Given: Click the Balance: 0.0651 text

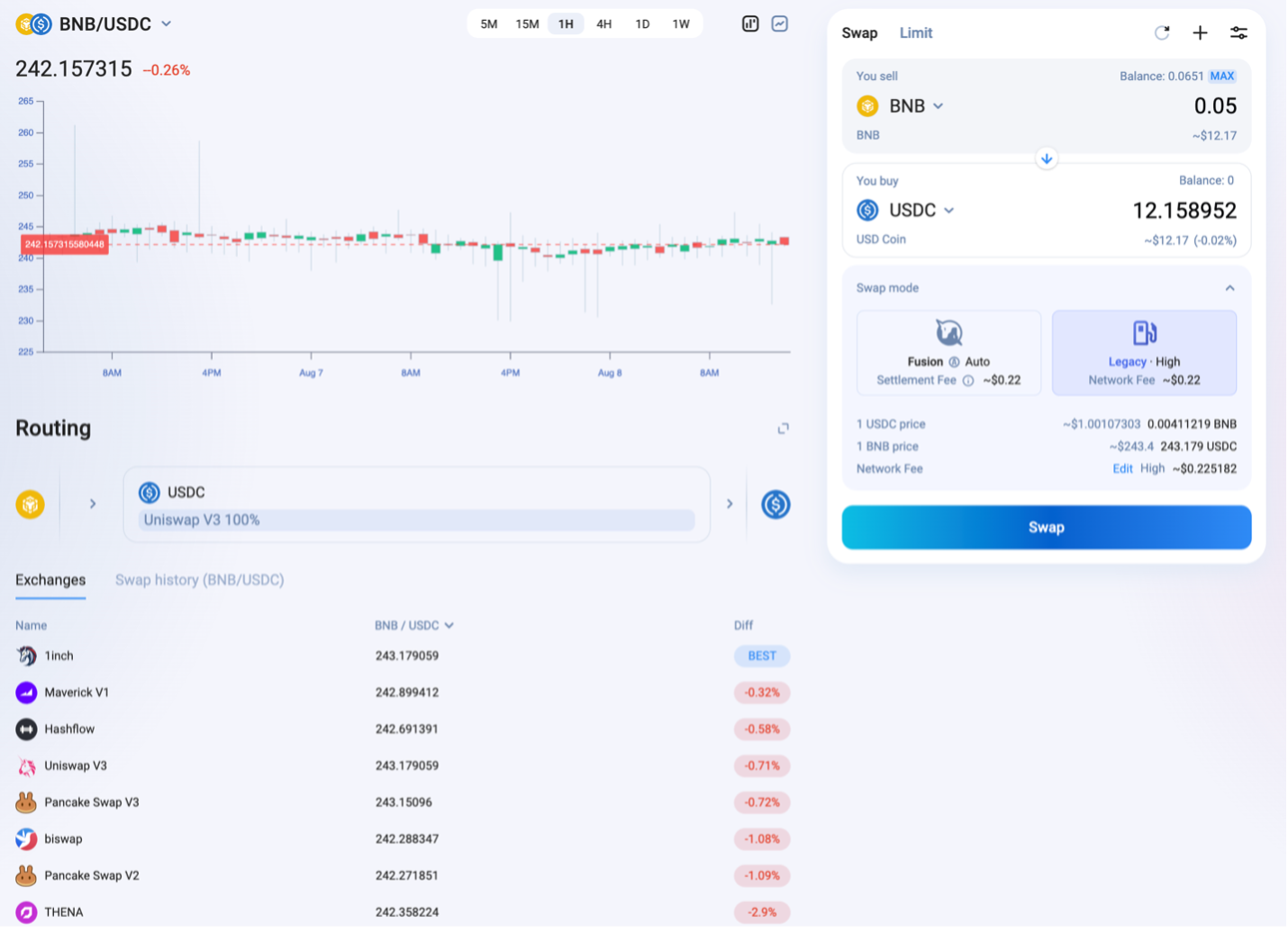Looking at the screenshot, I should [1161, 77].
